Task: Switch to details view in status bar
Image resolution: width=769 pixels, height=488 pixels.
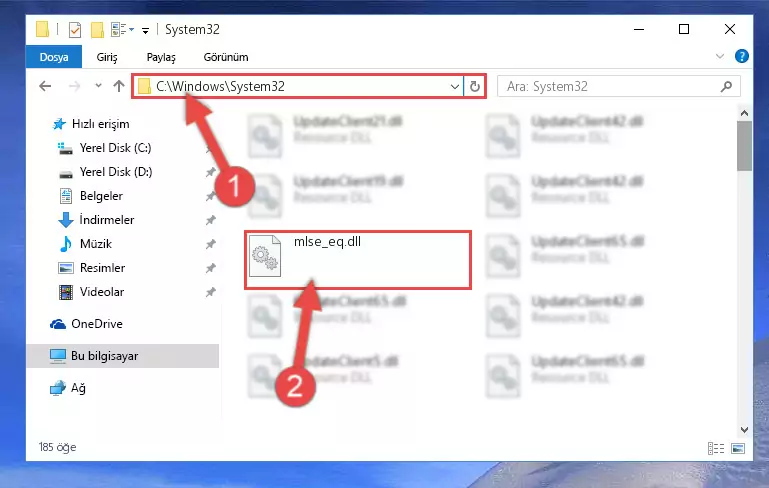Action: [716, 448]
